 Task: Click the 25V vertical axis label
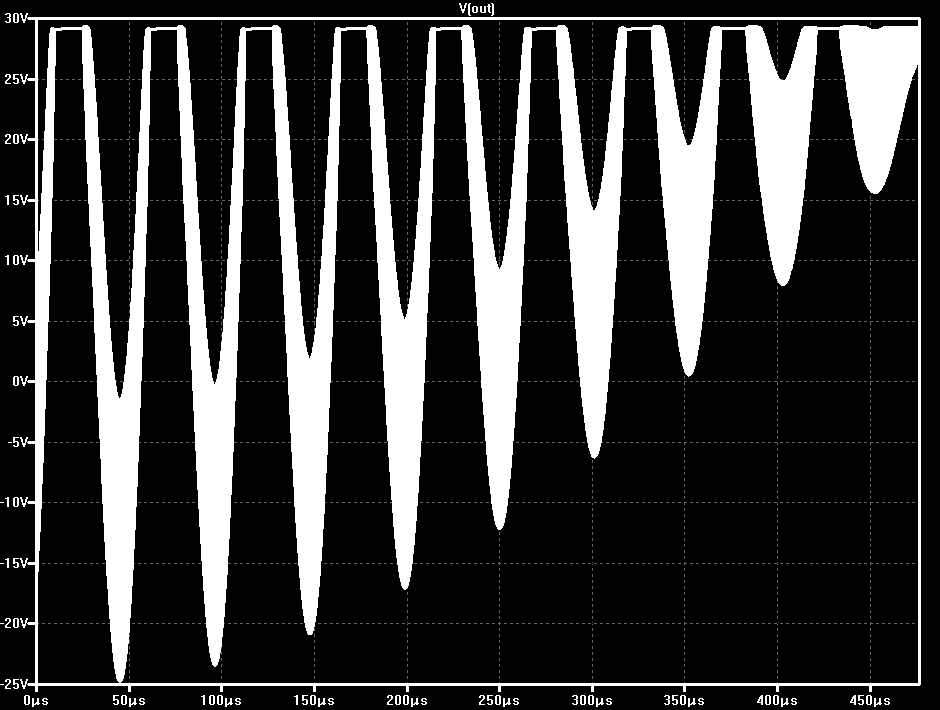pos(16,79)
